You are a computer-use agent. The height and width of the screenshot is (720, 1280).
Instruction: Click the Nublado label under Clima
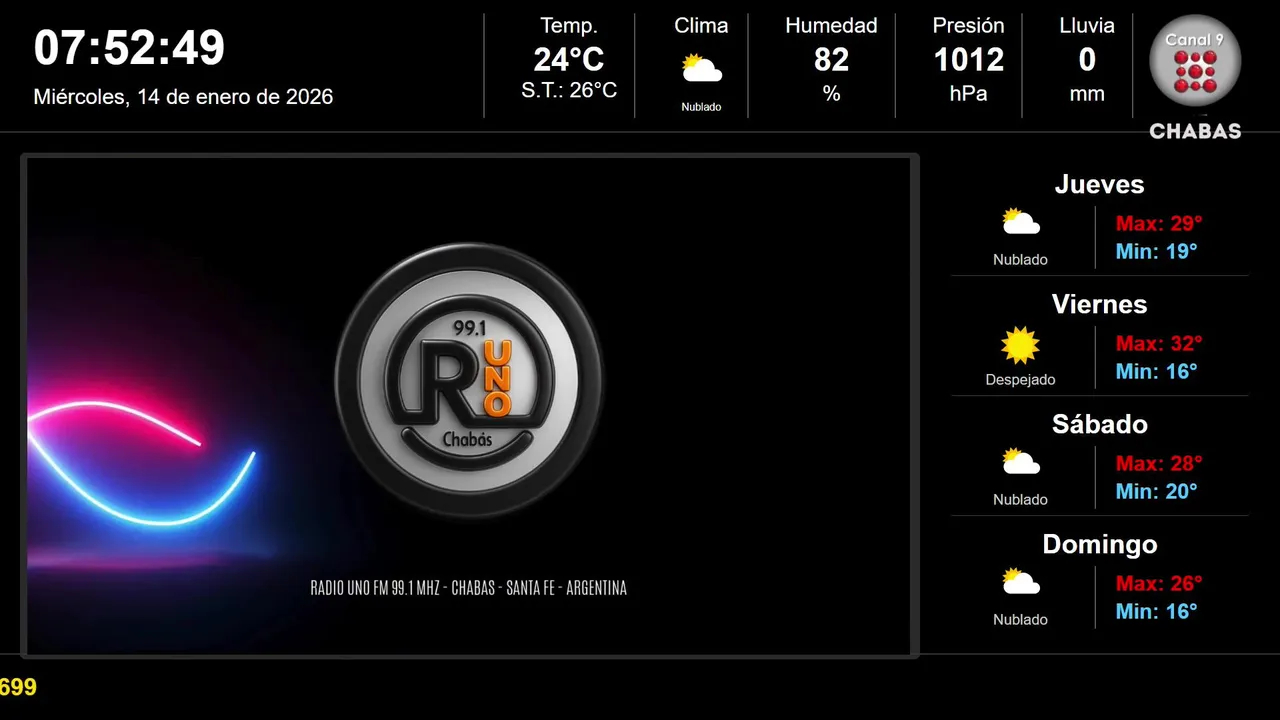pos(701,107)
